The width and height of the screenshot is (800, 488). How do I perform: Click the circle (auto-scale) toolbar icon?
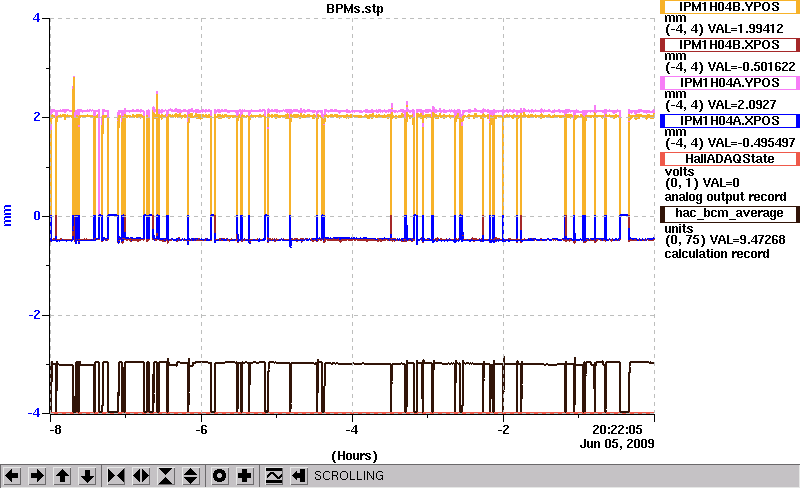tap(219, 476)
